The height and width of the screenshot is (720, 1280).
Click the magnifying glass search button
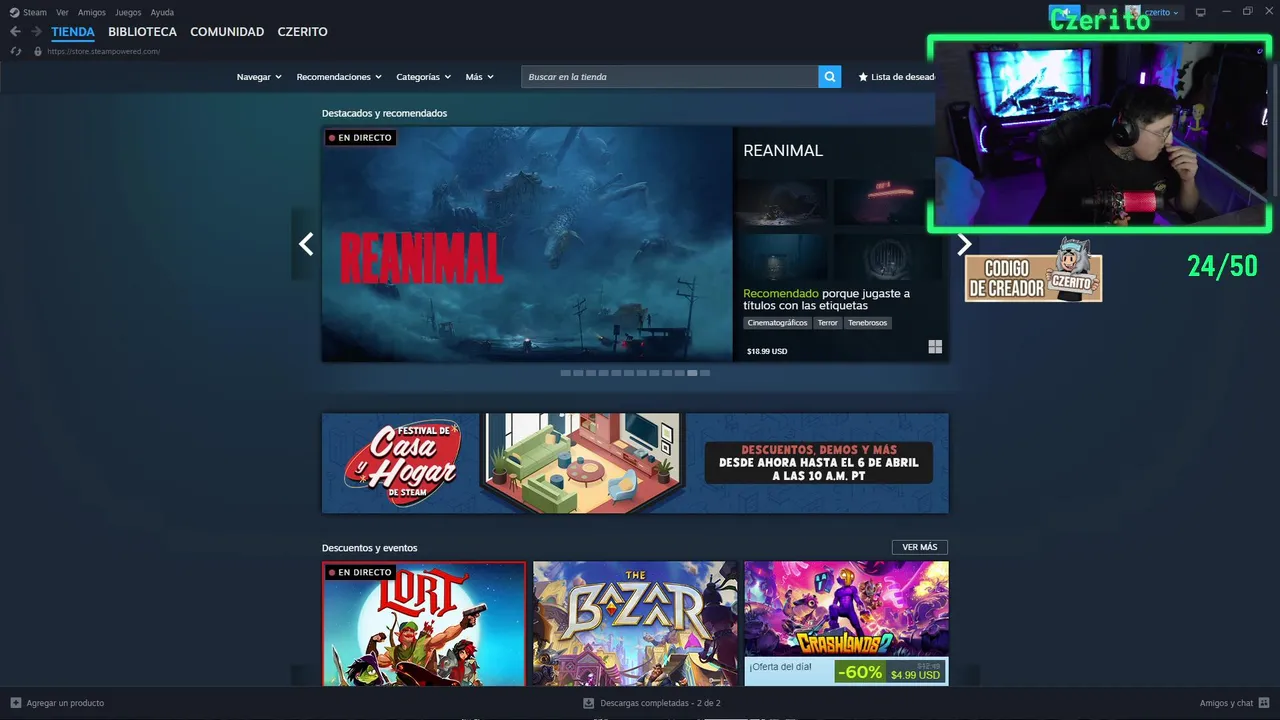pyautogui.click(x=829, y=77)
